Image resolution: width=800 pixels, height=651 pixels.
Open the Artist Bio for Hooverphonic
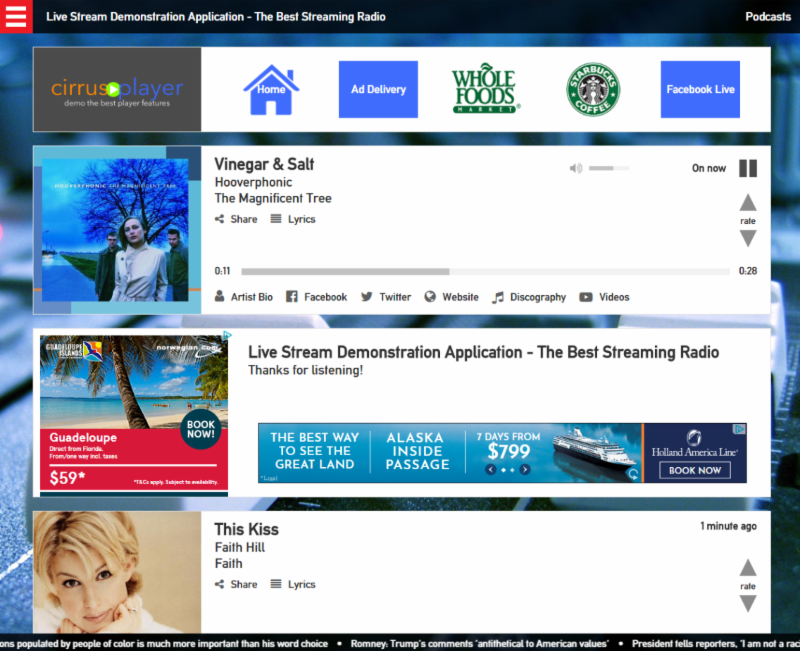click(244, 297)
